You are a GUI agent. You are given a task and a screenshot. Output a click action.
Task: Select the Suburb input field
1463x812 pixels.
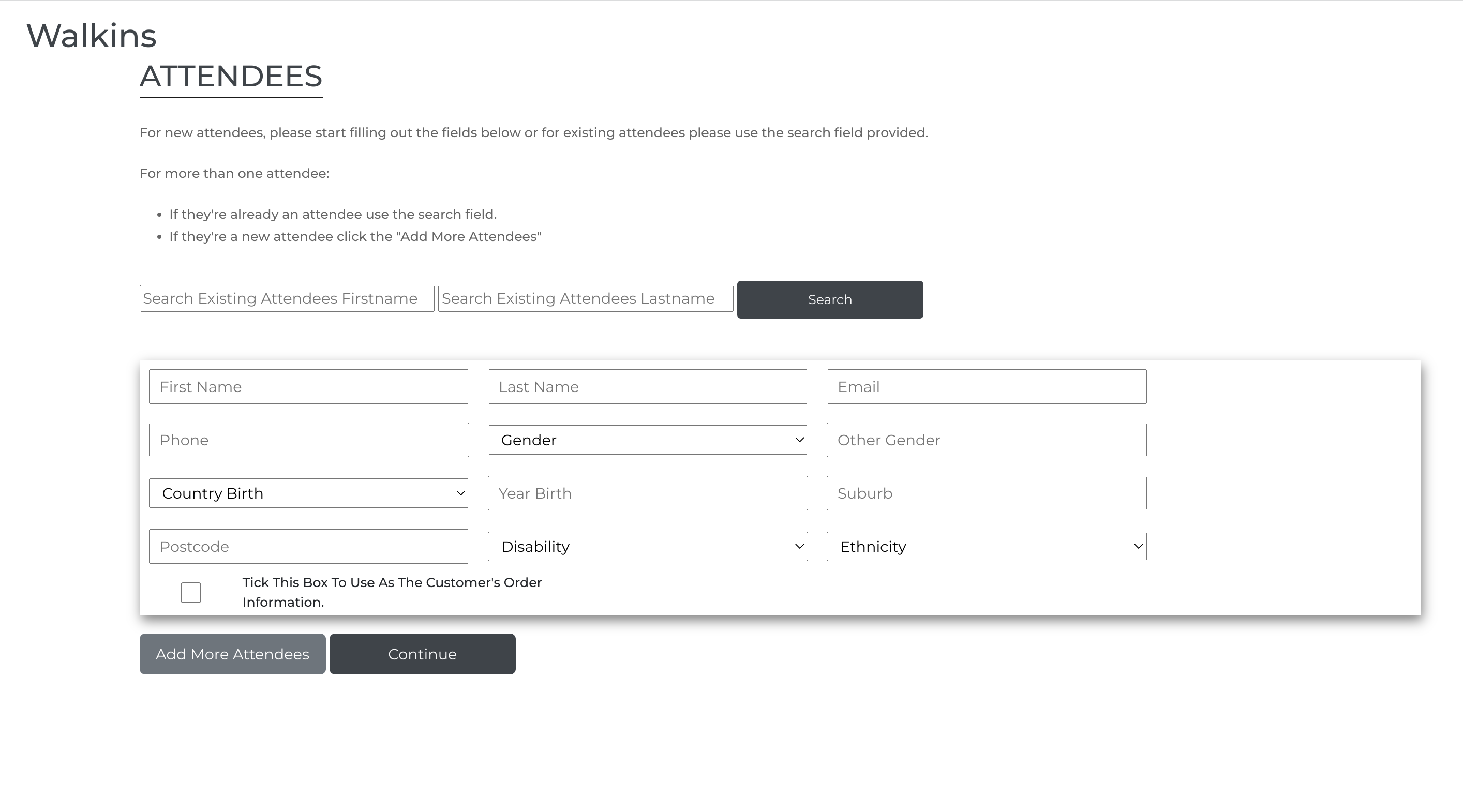pos(986,493)
